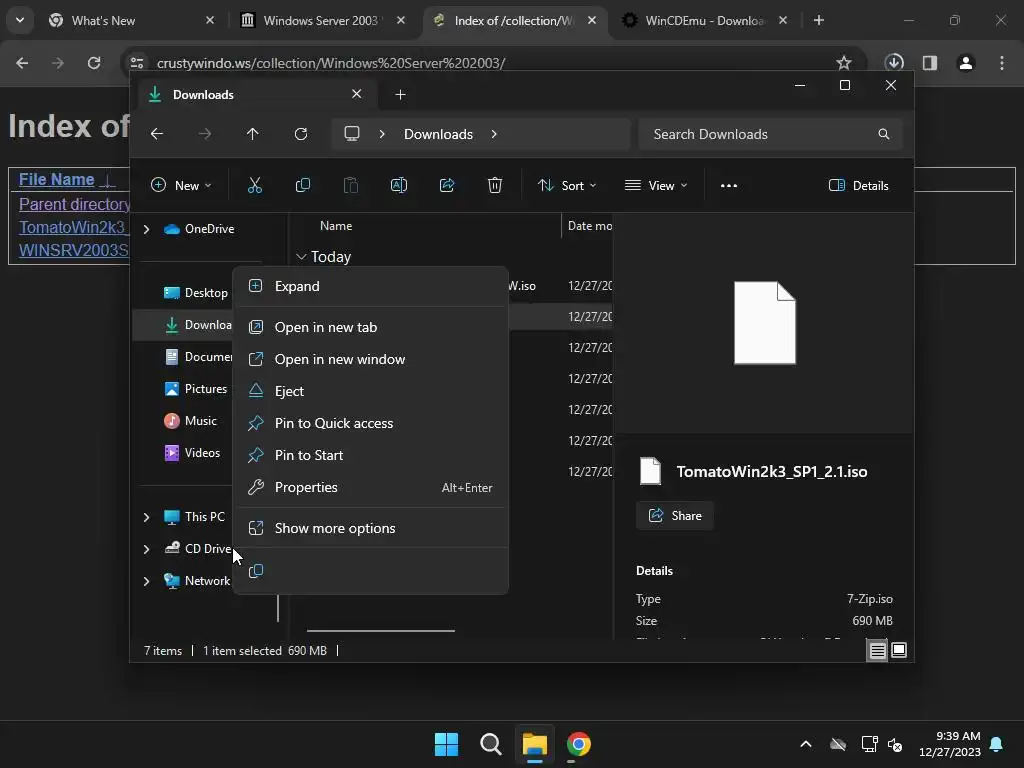This screenshot has height=768, width=1024.
Task: Open Windows Start menu
Action: (x=447, y=744)
